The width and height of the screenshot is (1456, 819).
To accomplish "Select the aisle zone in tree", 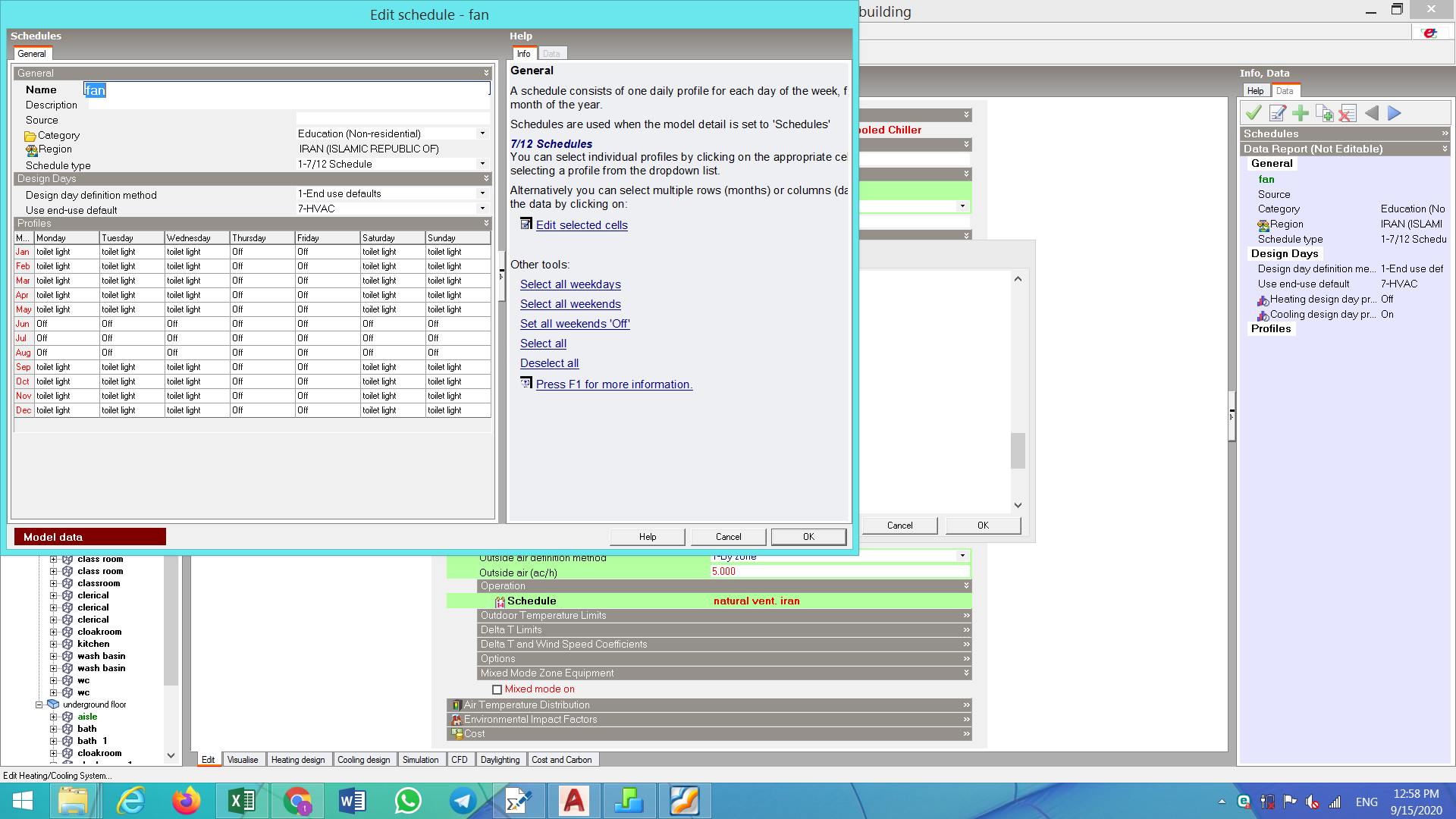I will 87,717.
